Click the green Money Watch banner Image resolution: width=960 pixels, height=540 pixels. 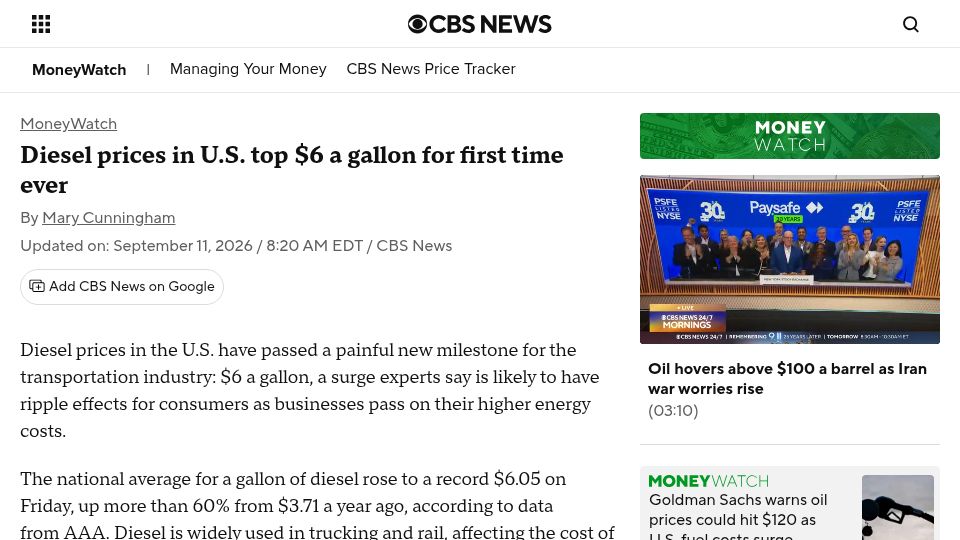click(790, 136)
